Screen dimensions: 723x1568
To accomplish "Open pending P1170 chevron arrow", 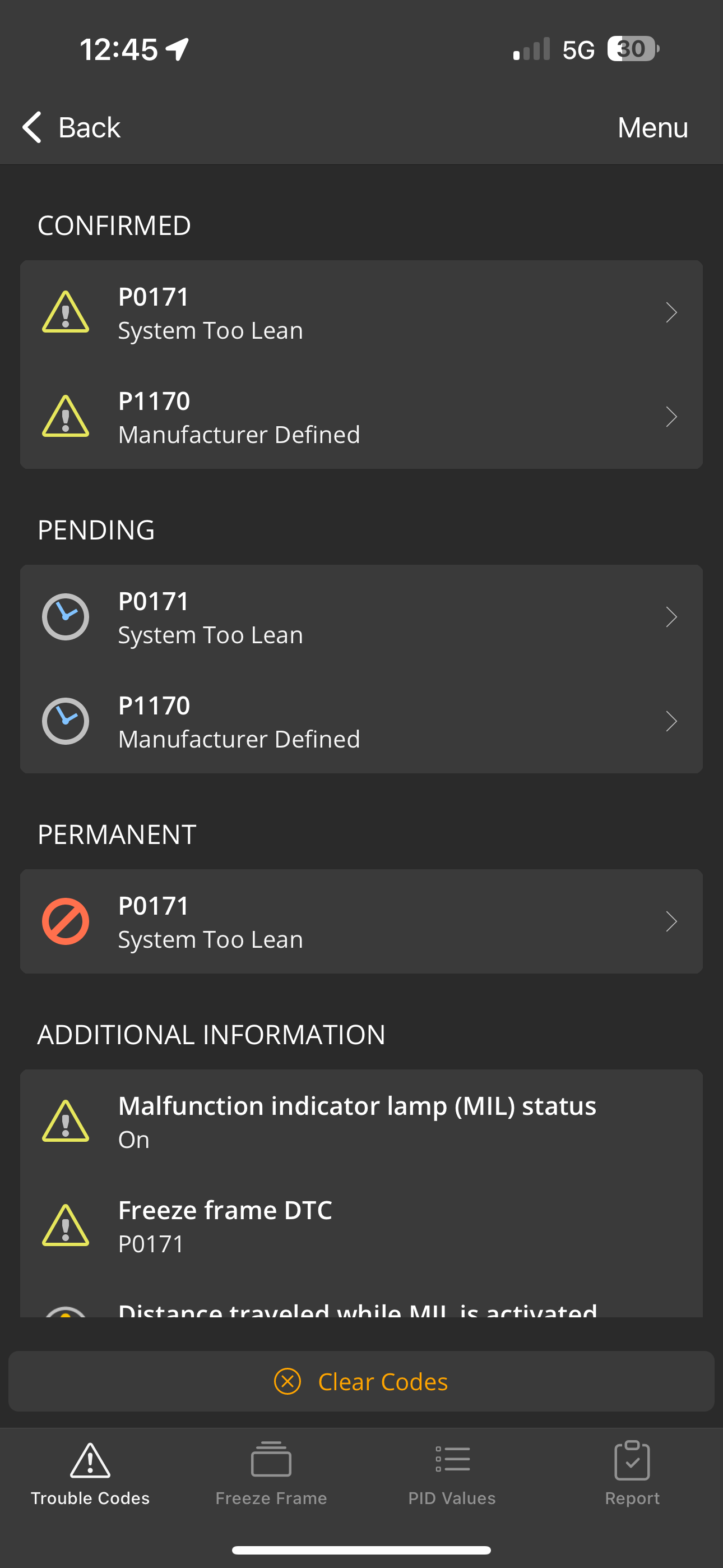I will tap(671, 721).
